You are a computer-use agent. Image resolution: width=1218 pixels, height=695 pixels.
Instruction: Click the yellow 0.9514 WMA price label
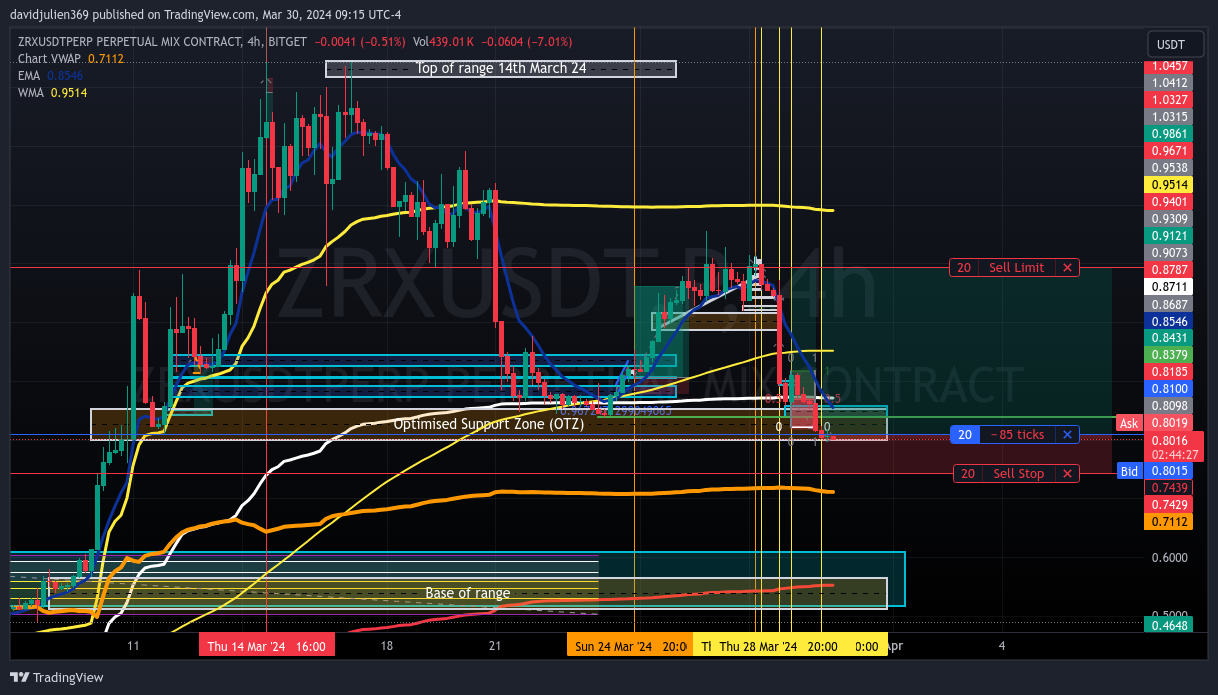[1169, 185]
